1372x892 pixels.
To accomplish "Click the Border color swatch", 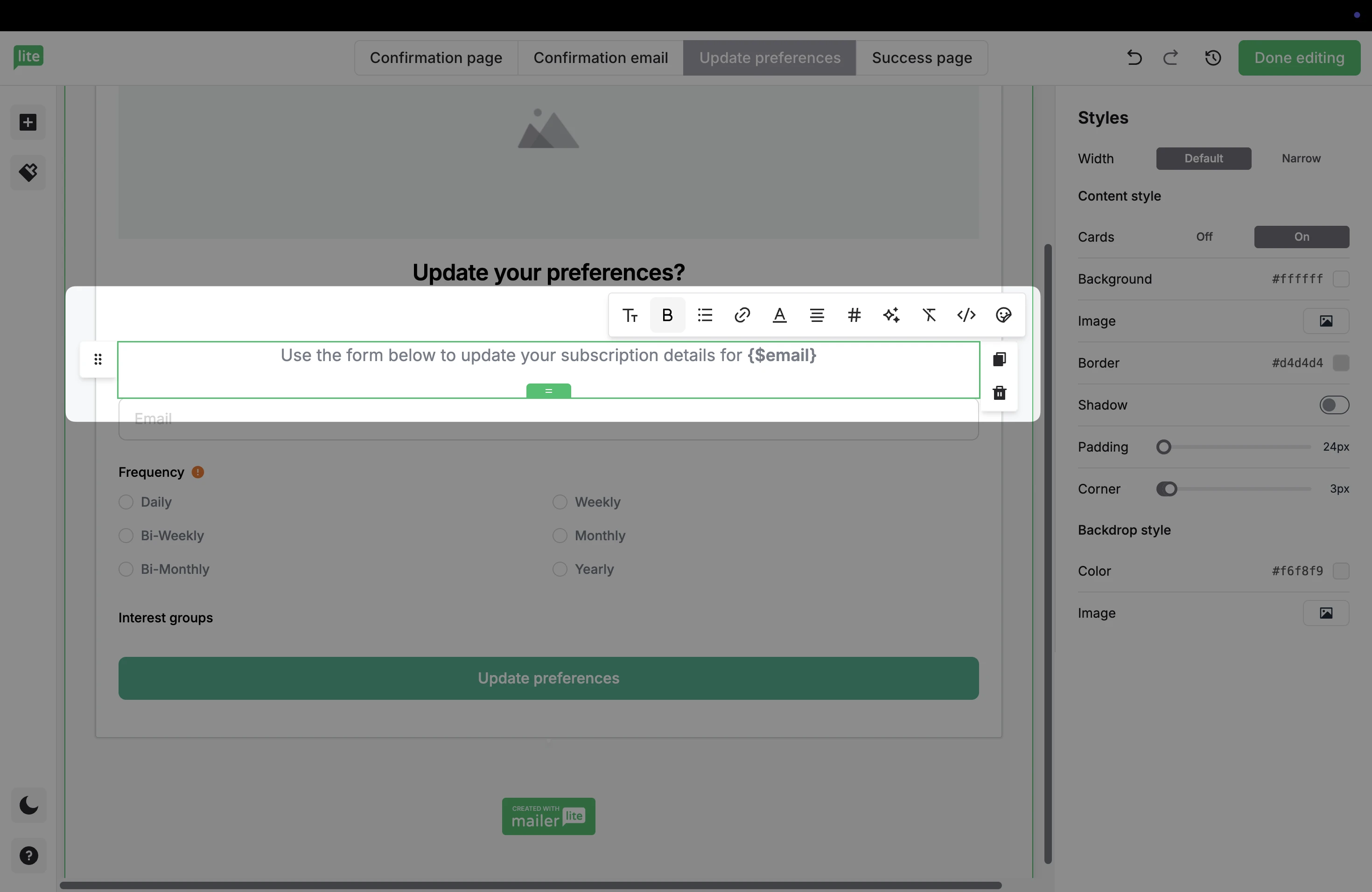I will pos(1341,363).
